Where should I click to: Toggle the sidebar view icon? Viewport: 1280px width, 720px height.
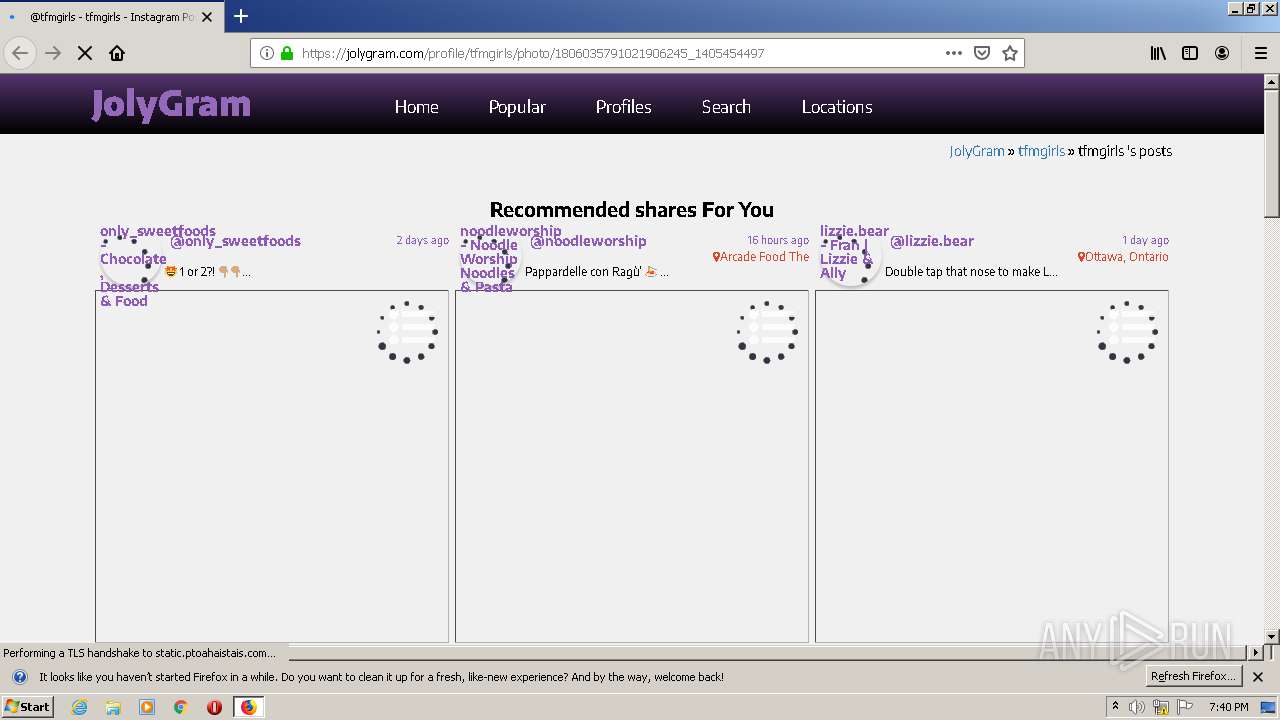(x=1190, y=53)
